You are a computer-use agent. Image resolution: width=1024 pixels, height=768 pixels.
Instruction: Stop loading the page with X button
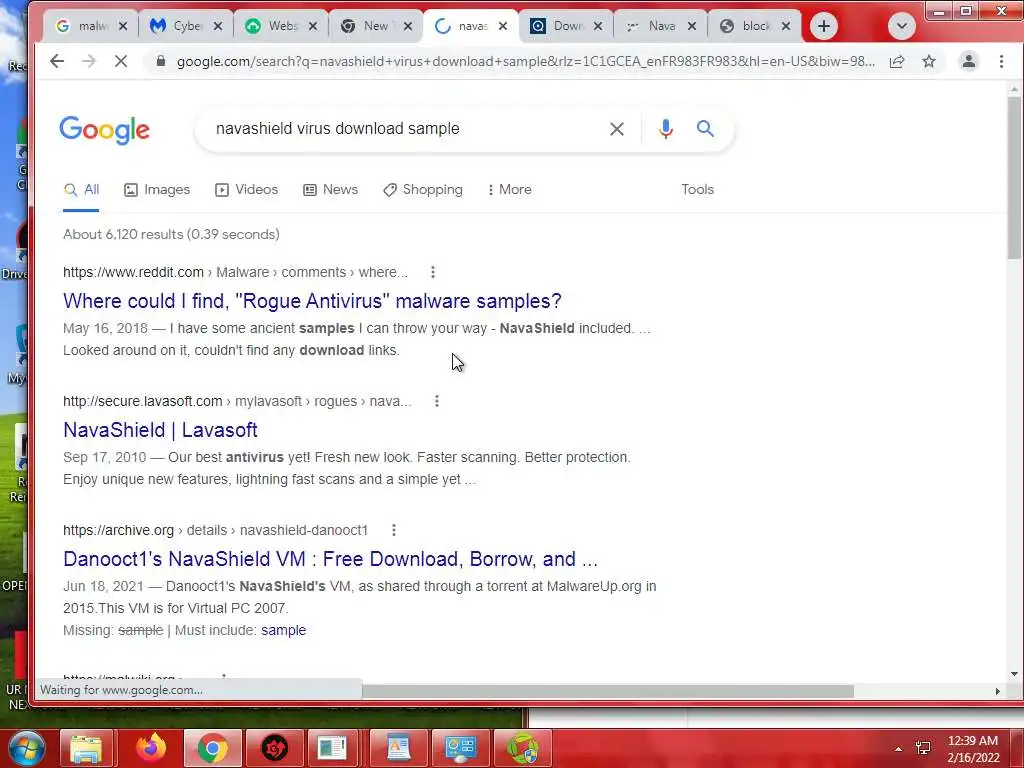click(x=121, y=61)
